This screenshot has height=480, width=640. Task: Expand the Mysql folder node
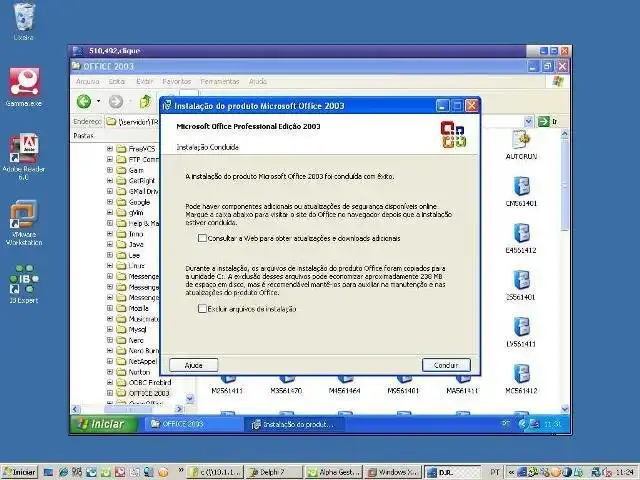110,329
